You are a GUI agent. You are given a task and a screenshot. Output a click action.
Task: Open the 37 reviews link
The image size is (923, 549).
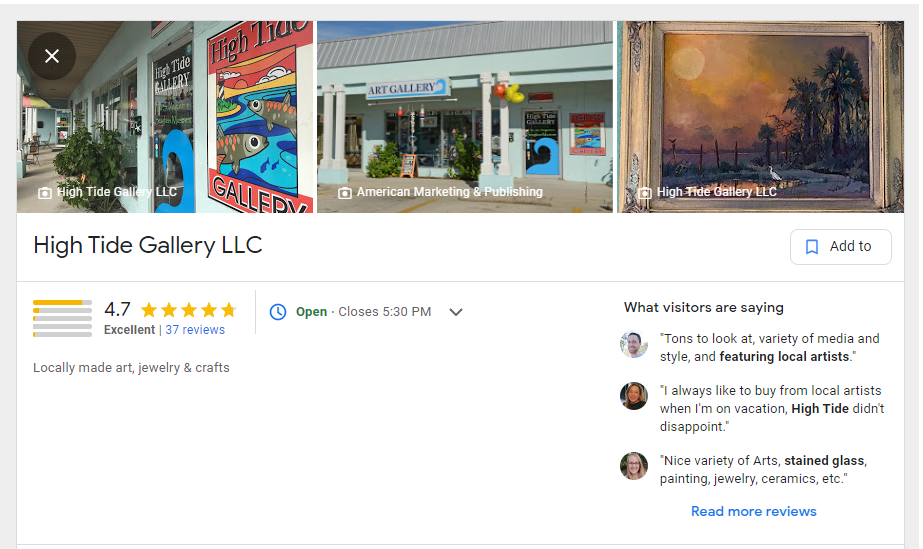[195, 330]
